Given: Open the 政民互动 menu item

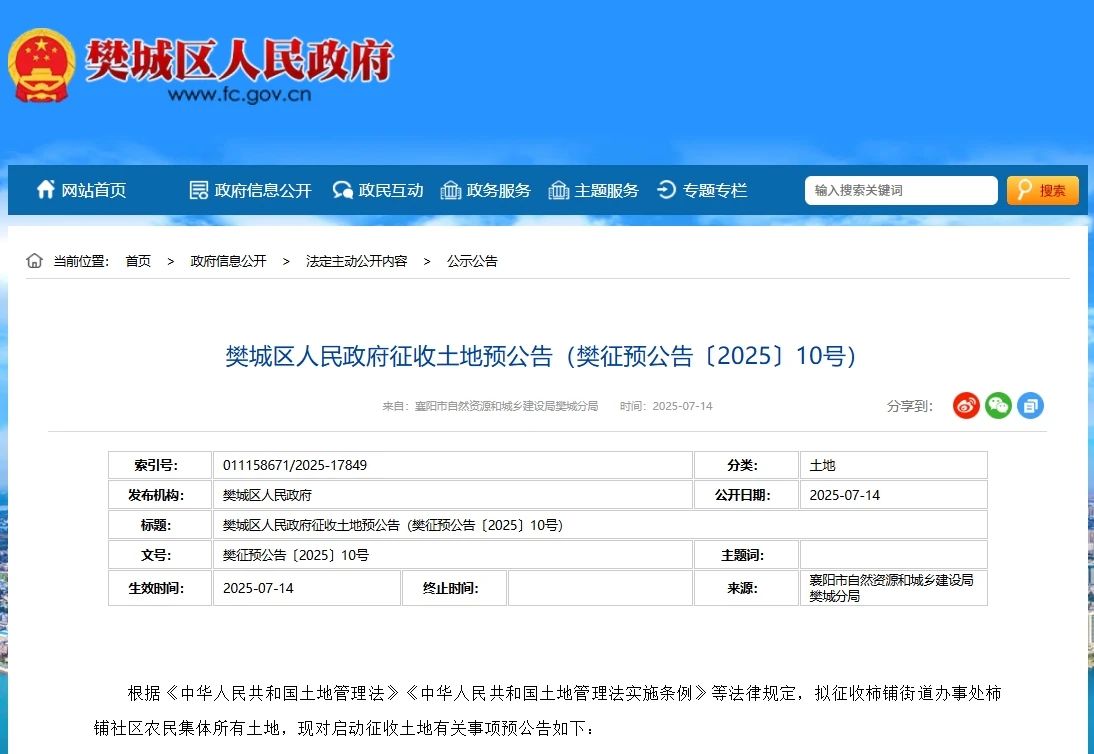Looking at the screenshot, I should point(391,190).
